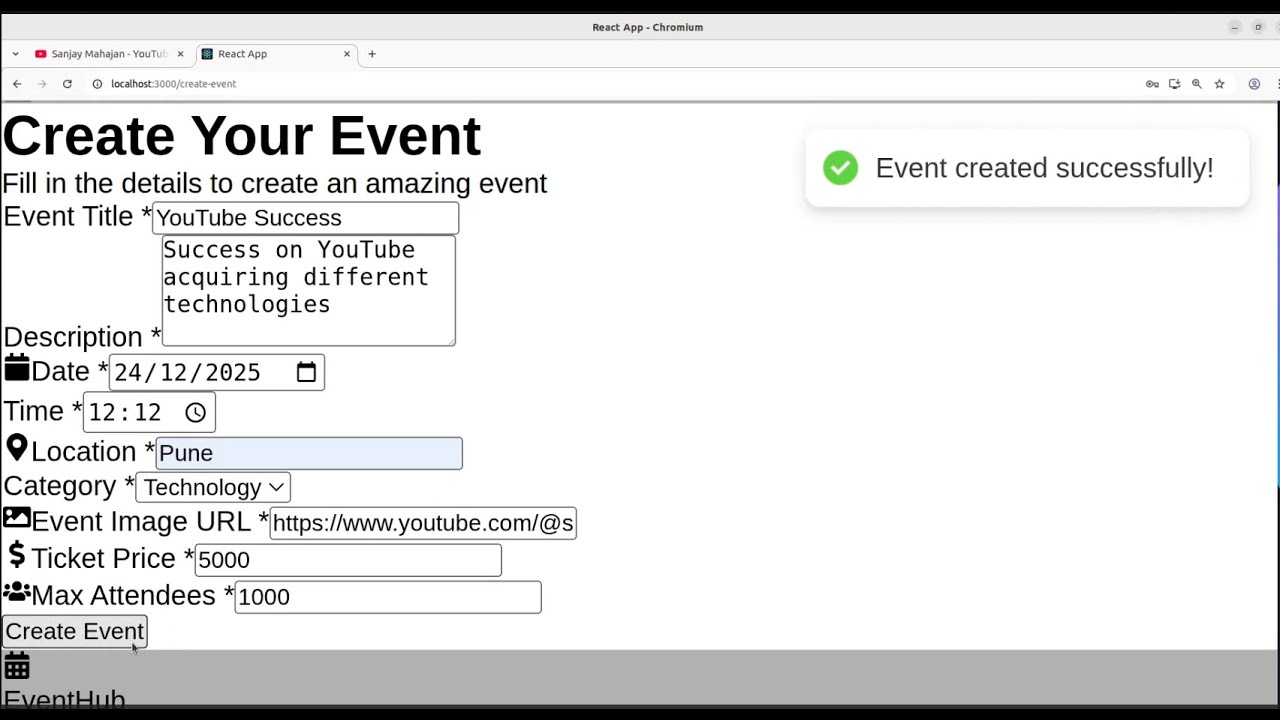The height and width of the screenshot is (720, 1280).
Task: Click the Location field containing Pune
Action: pos(309,453)
